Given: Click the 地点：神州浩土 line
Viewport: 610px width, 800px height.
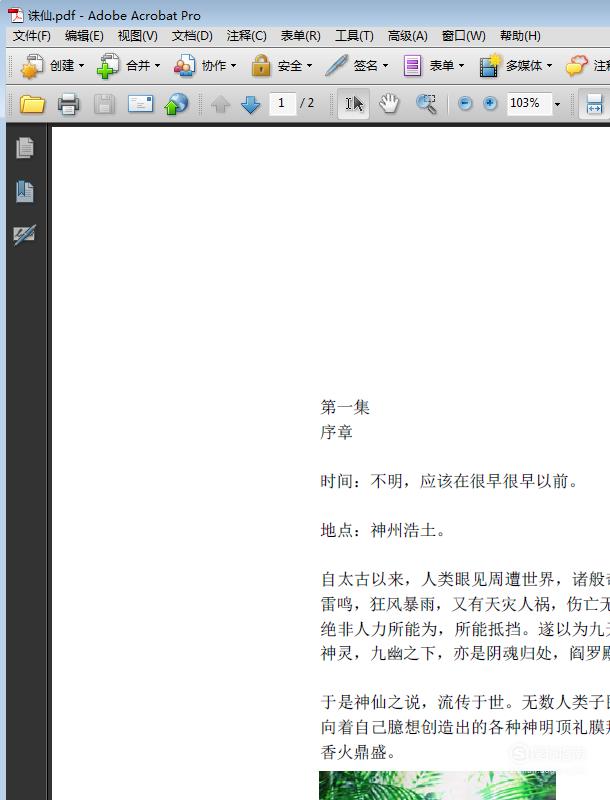Looking at the screenshot, I should click(383, 531).
